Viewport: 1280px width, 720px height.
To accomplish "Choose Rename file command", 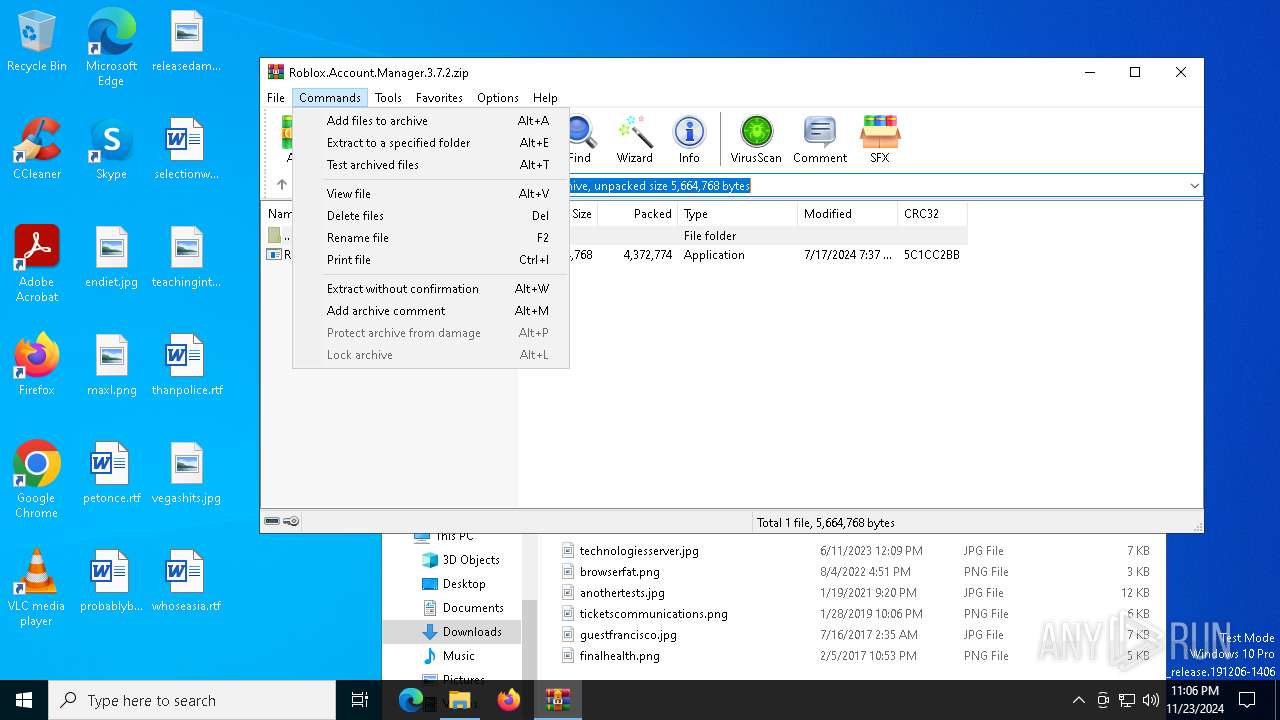I will [431, 238].
